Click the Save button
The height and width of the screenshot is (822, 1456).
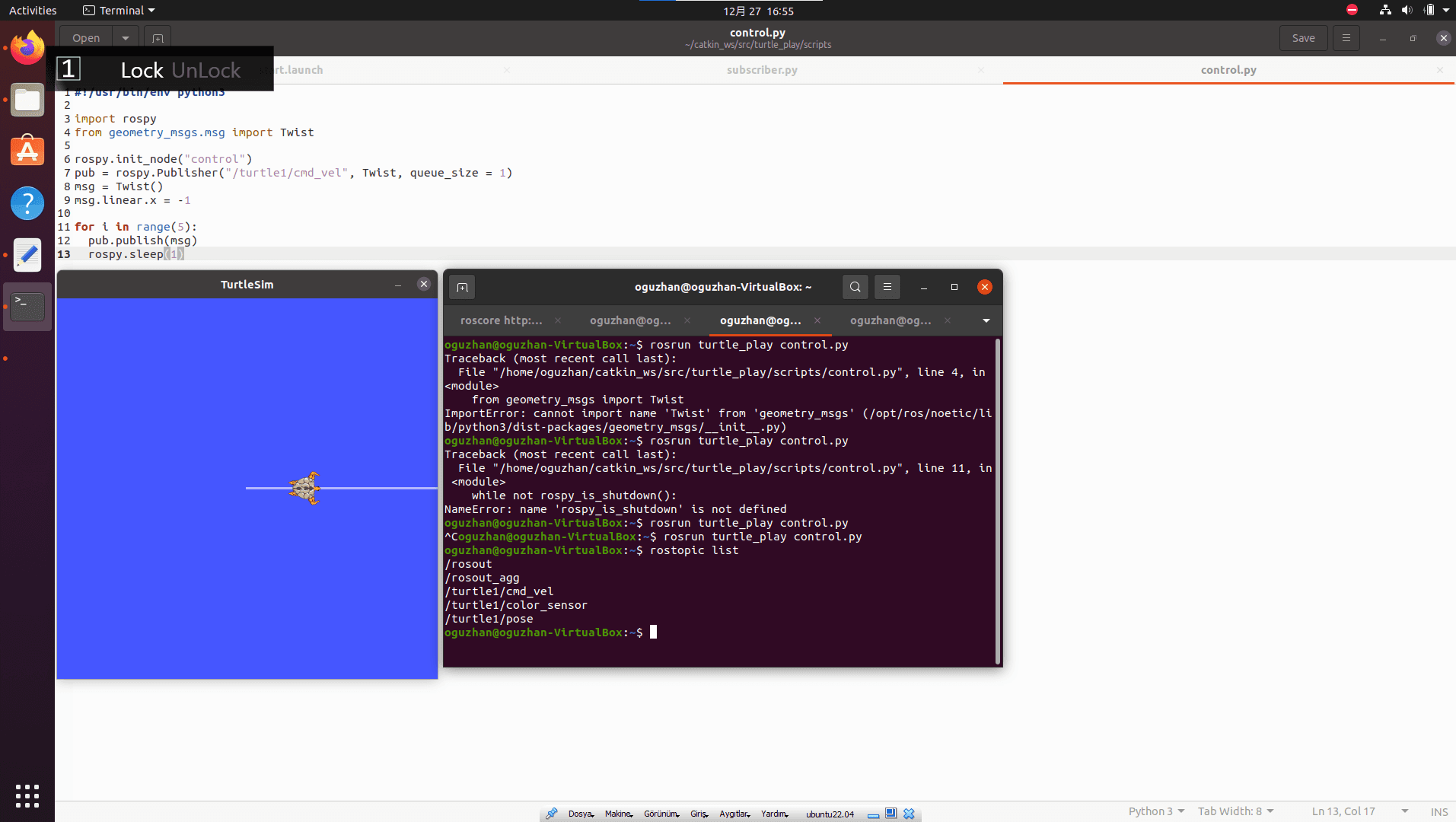(1303, 38)
